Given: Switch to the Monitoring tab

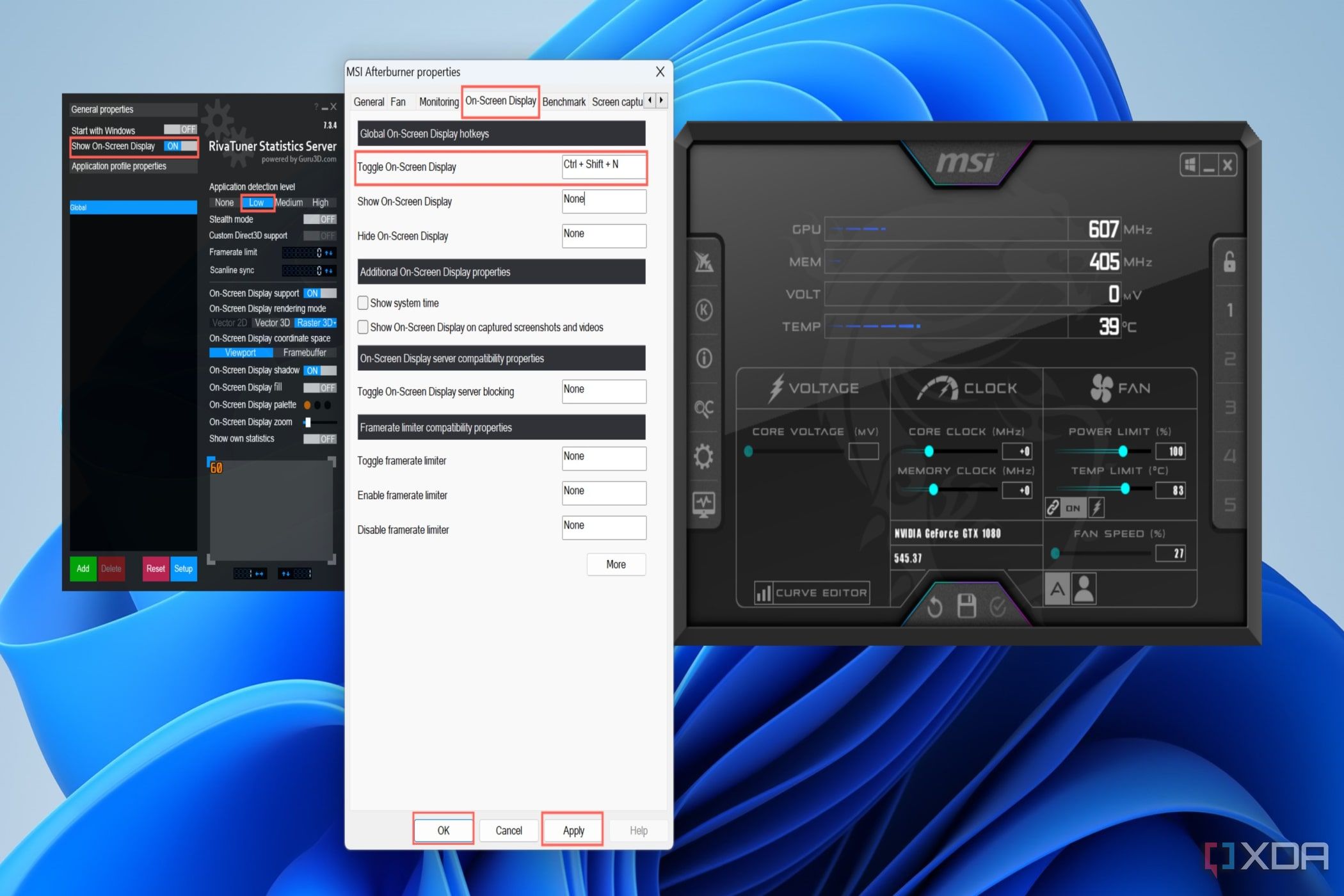Looking at the screenshot, I should 439,102.
